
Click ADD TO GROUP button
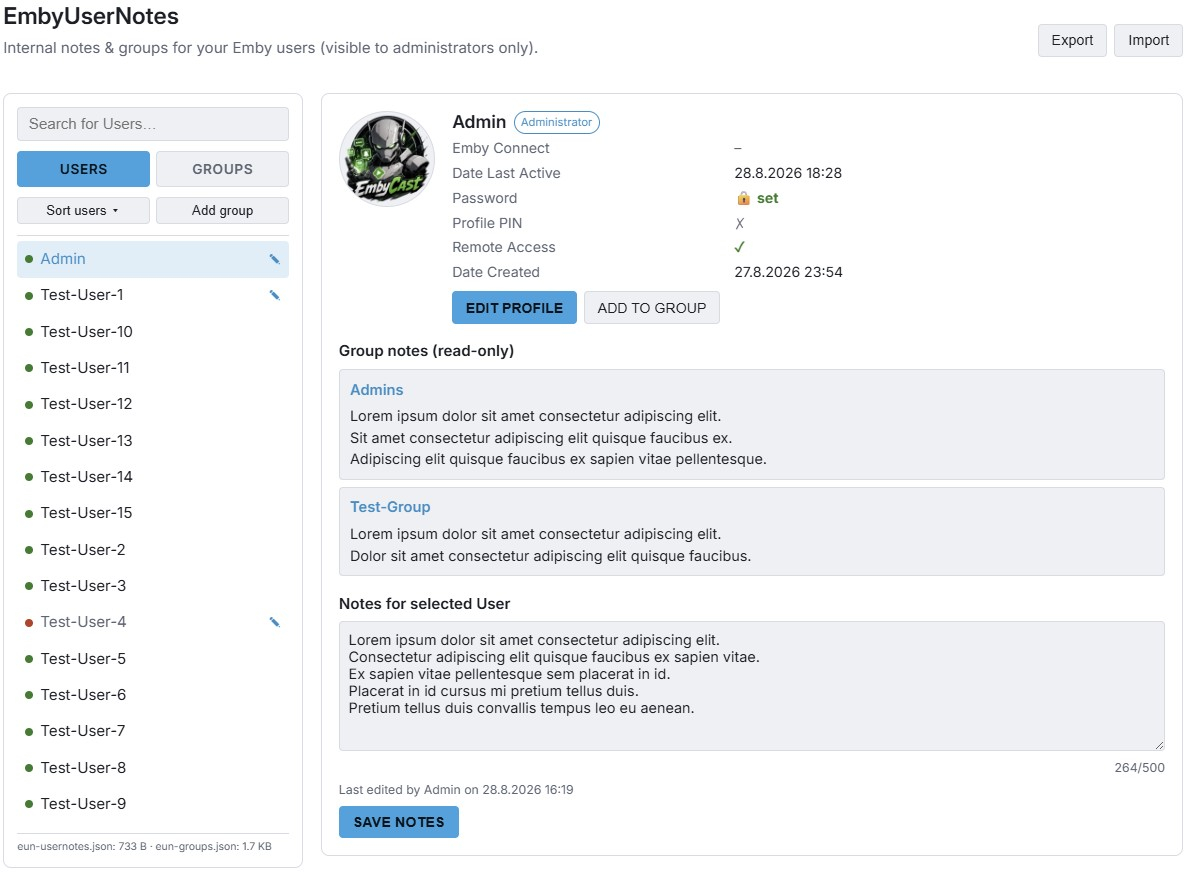[652, 308]
